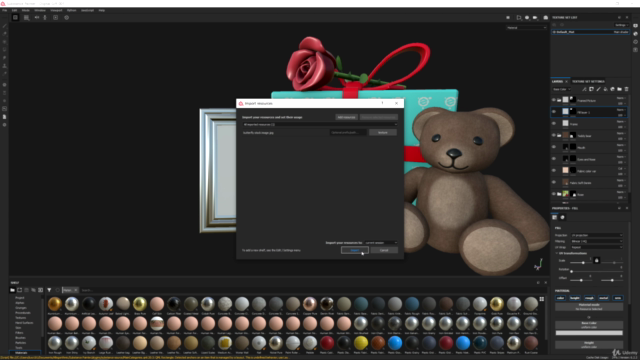Screen dimensions: 640x360
Task: Select the Default_Mat texture set
Action: click(x=590, y=32)
